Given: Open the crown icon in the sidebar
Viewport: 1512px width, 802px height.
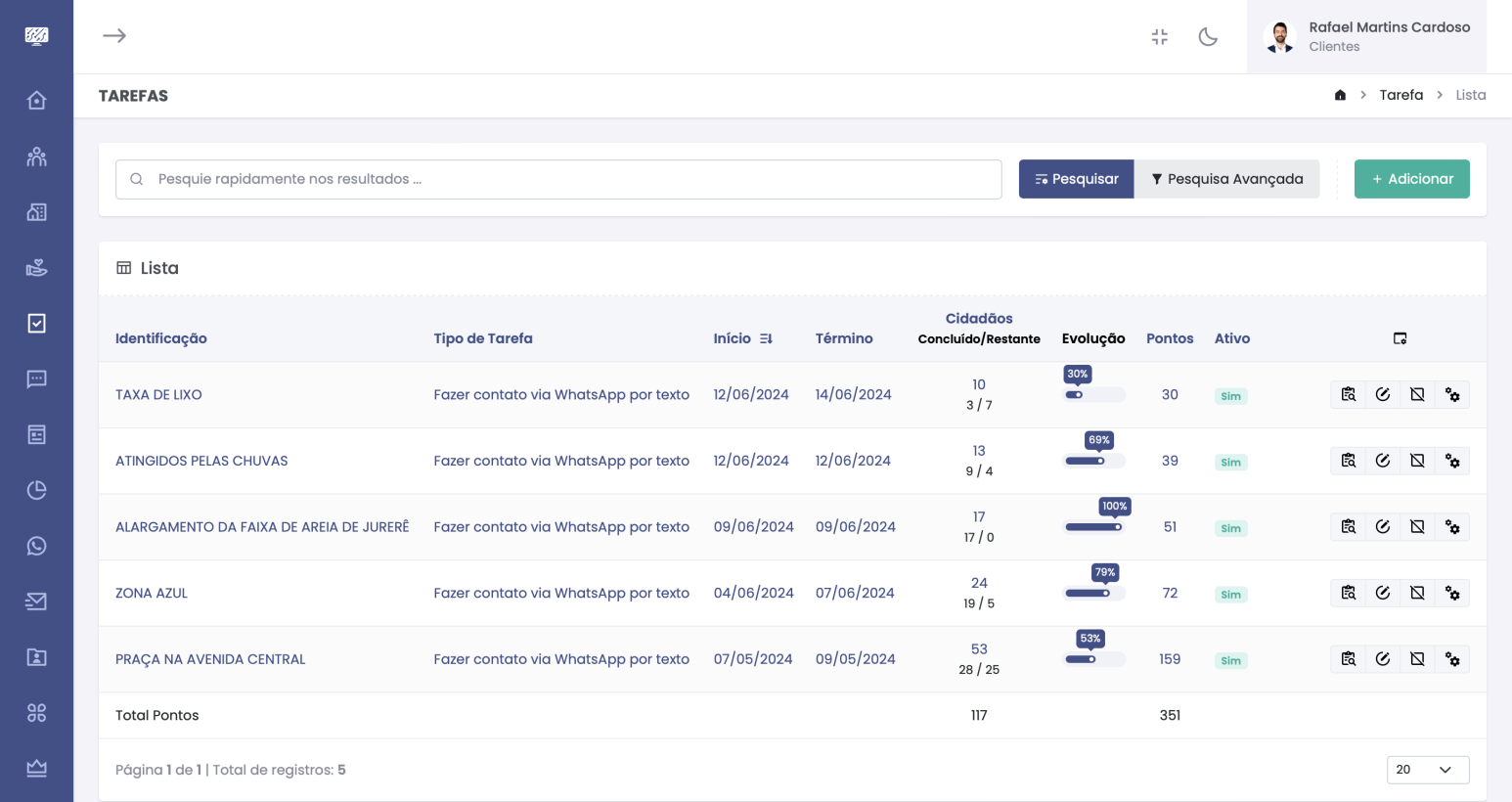Looking at the screenshot, I should [x=36, y=769].
